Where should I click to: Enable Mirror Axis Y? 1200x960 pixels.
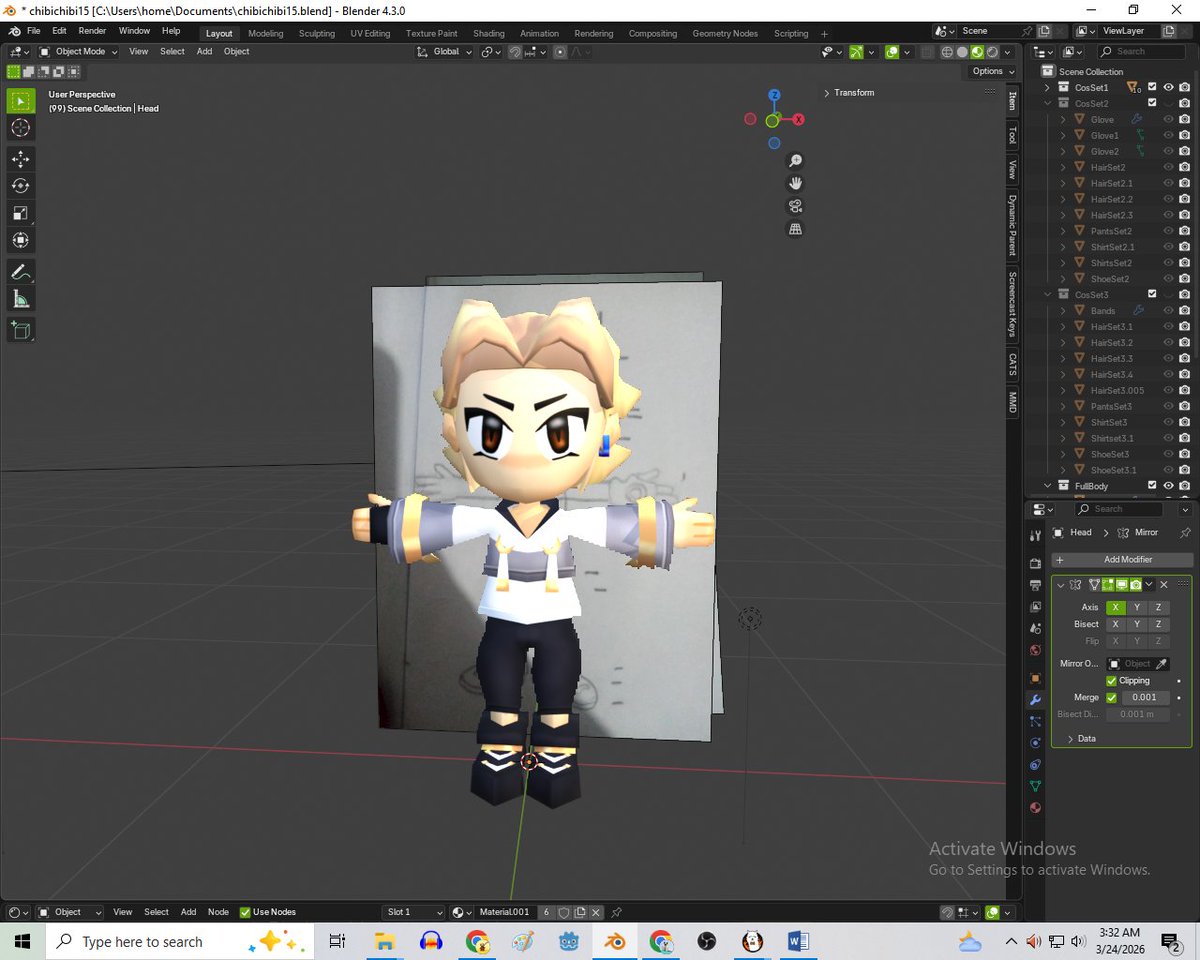click(x=1137, y=608)
